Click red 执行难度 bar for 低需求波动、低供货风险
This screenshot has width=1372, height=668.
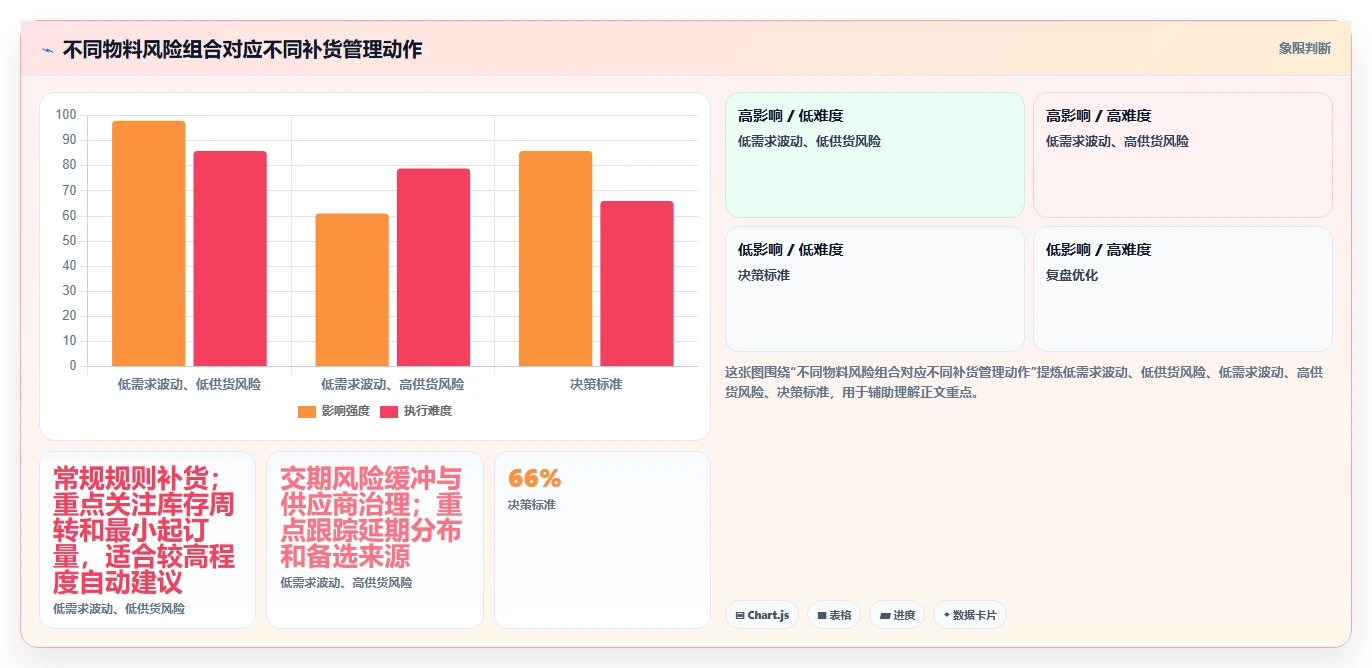pos(230,258)
